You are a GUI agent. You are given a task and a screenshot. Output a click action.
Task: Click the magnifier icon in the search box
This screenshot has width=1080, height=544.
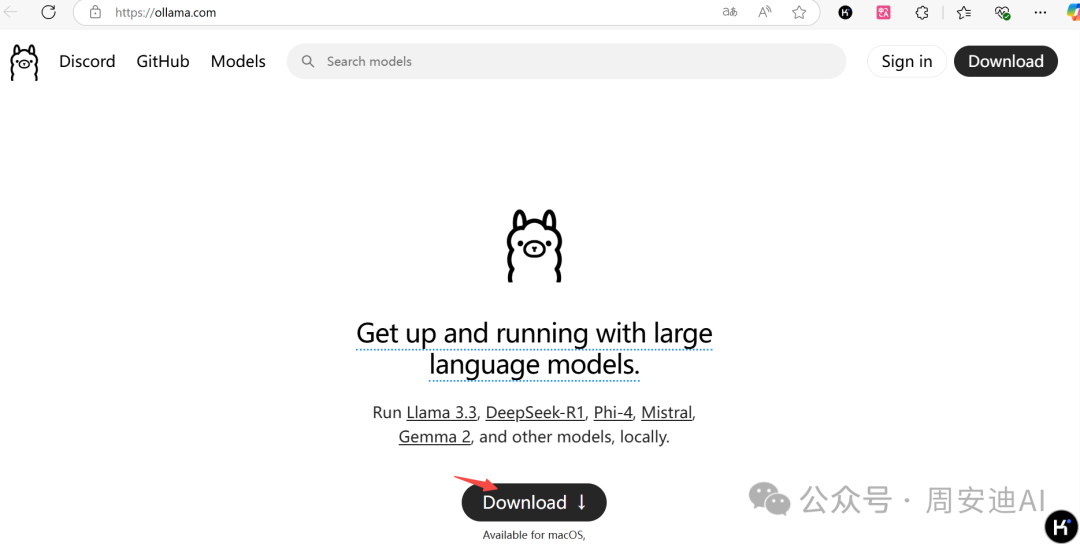point(309,61)
